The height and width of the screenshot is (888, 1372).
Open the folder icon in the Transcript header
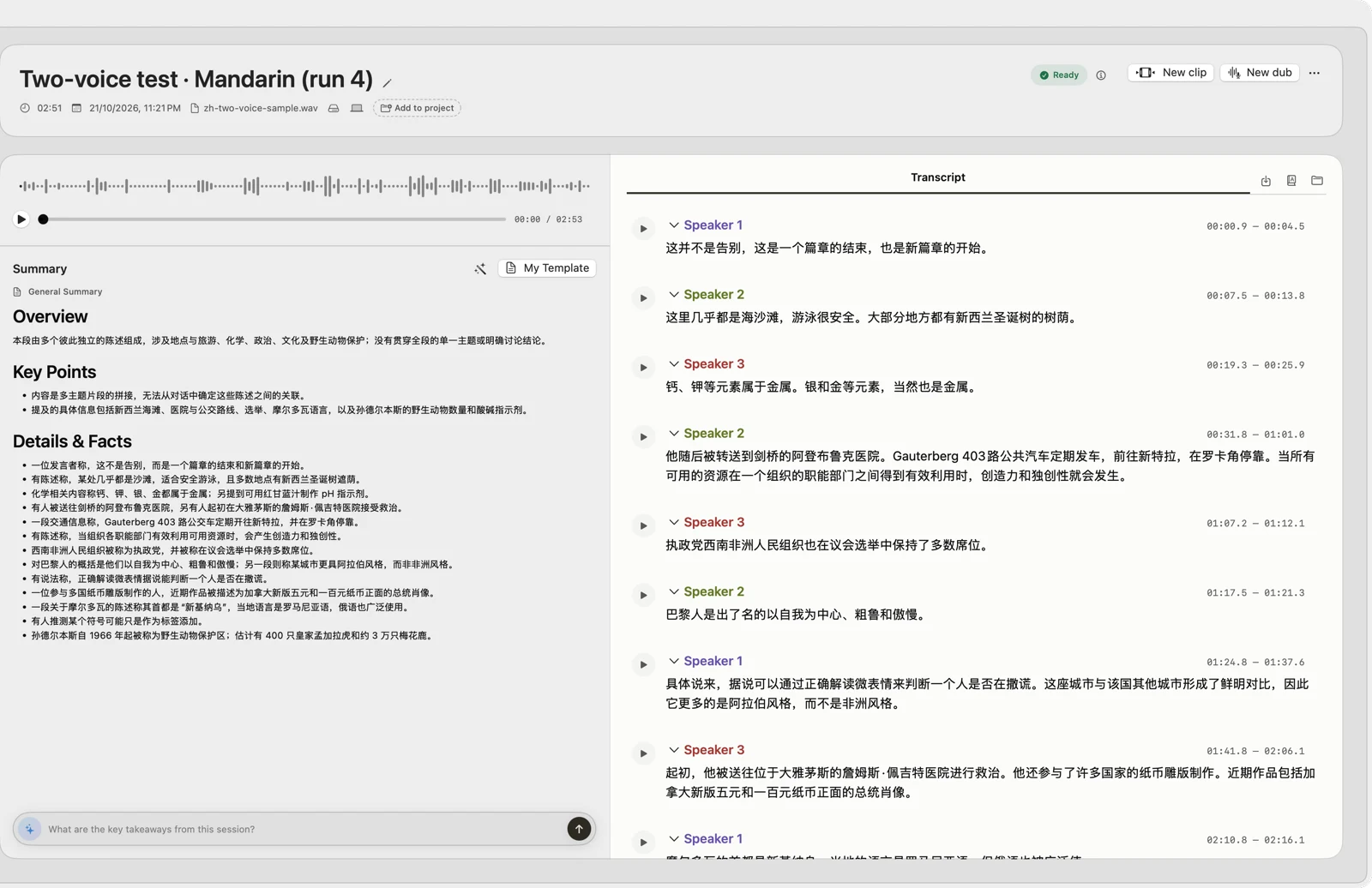pos(1317,181)
